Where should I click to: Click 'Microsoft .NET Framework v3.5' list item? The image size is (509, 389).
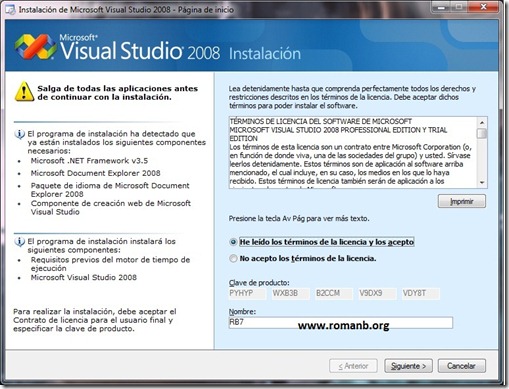pyautogui.click(x=89, y=161)
